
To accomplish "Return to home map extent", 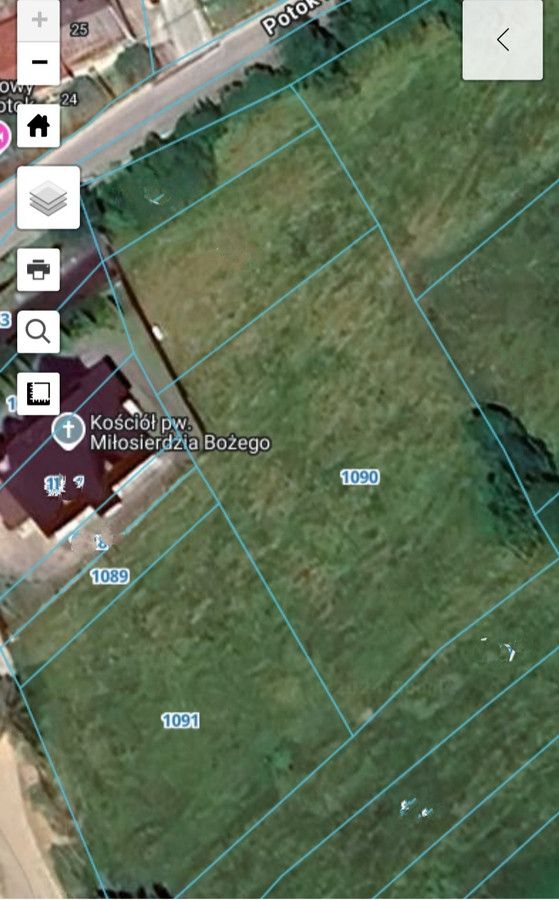I will pos(38,126).
